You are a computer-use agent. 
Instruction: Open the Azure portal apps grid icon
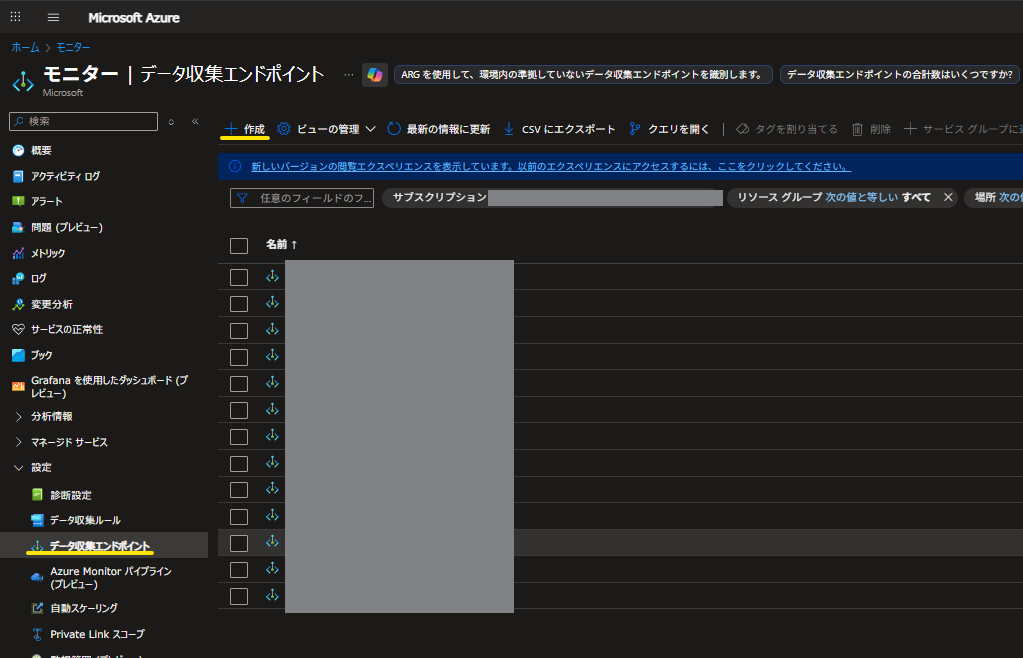[16, 17]
